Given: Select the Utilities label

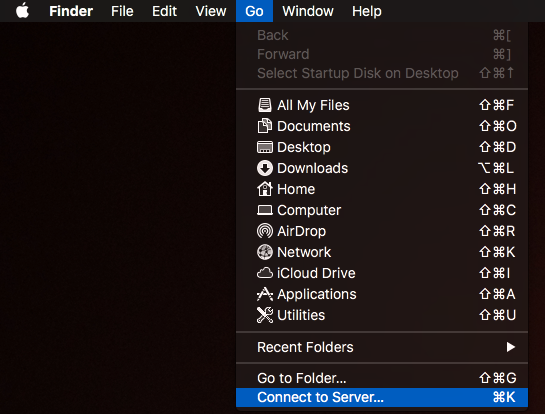Looking at the screenshot, I should pos(301,315).
